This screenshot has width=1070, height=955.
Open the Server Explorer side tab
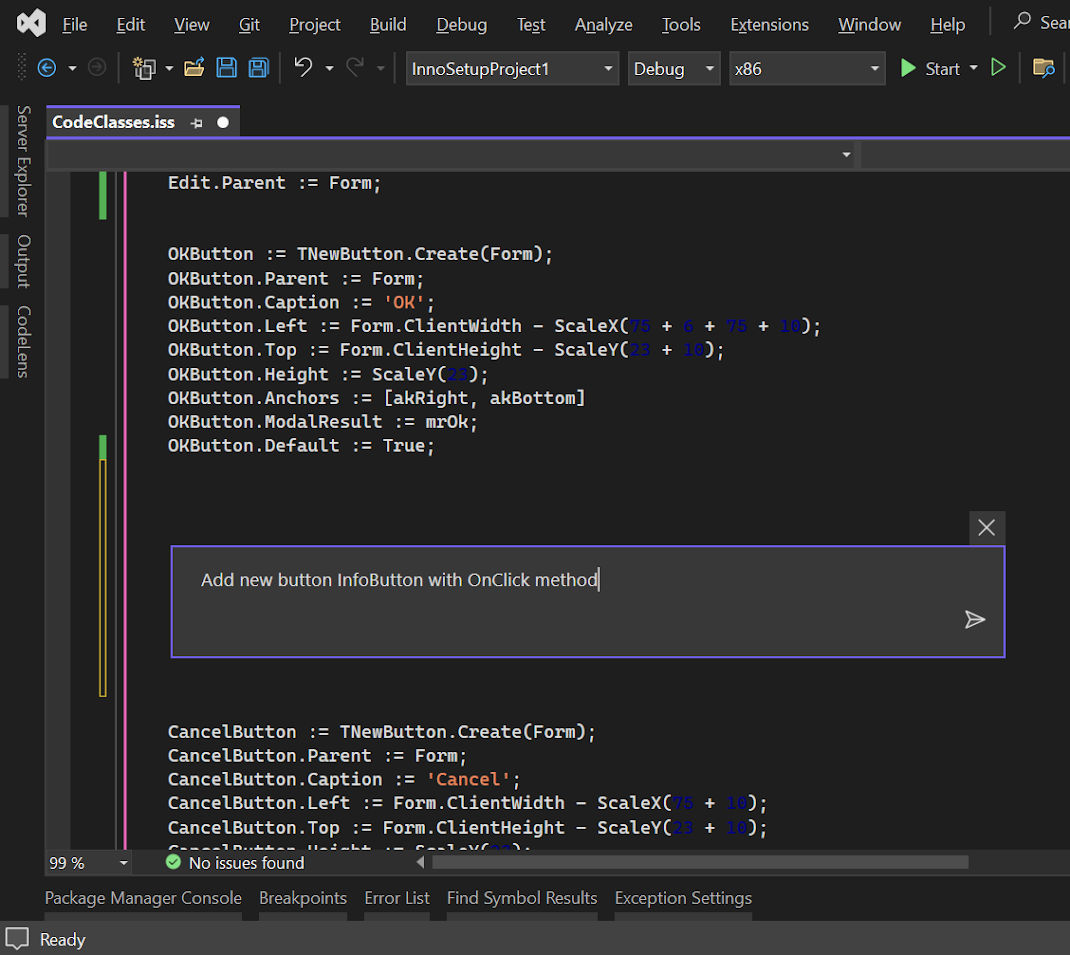(23, 161)
